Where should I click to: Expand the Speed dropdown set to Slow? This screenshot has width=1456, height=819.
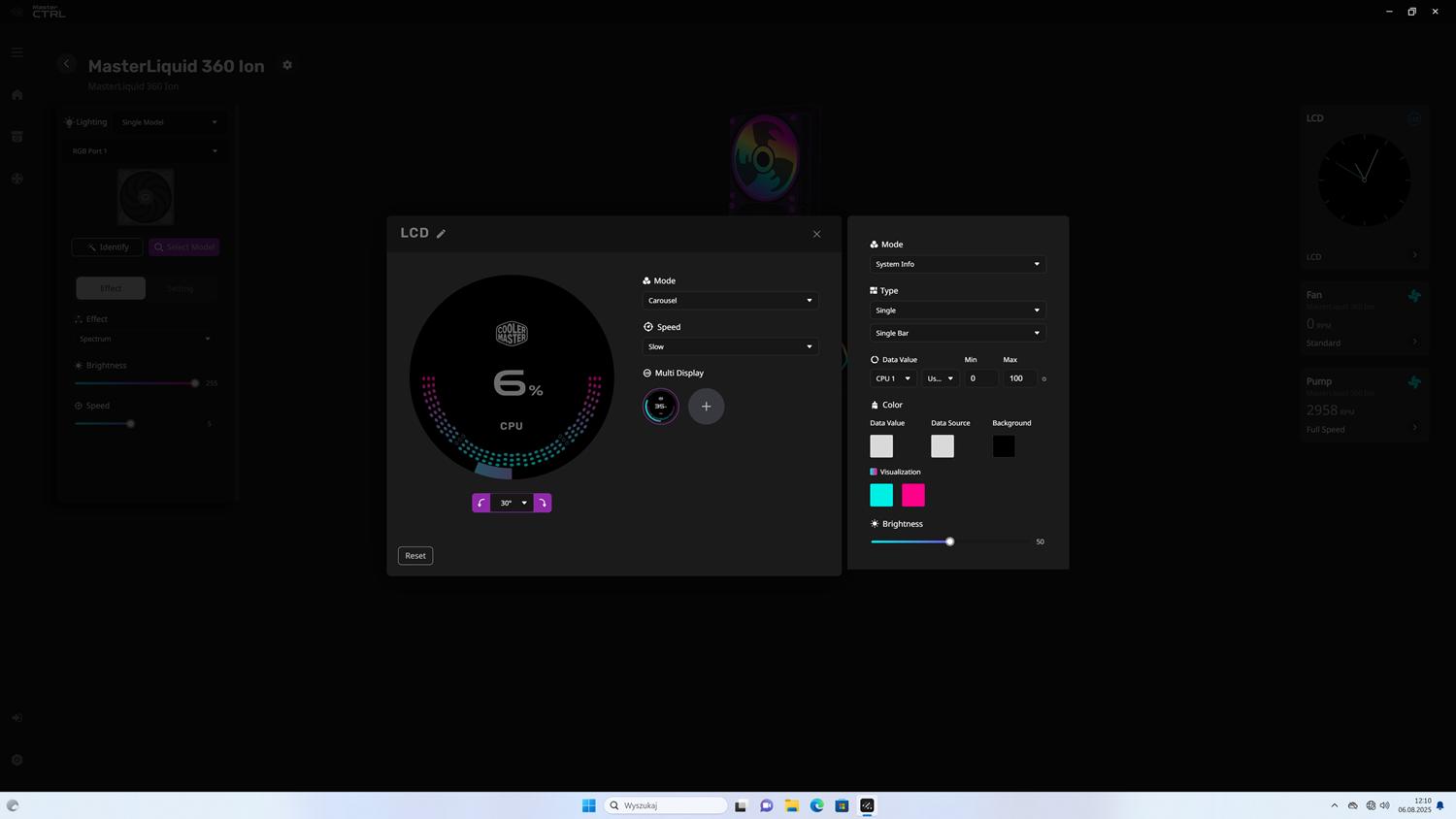730,346
